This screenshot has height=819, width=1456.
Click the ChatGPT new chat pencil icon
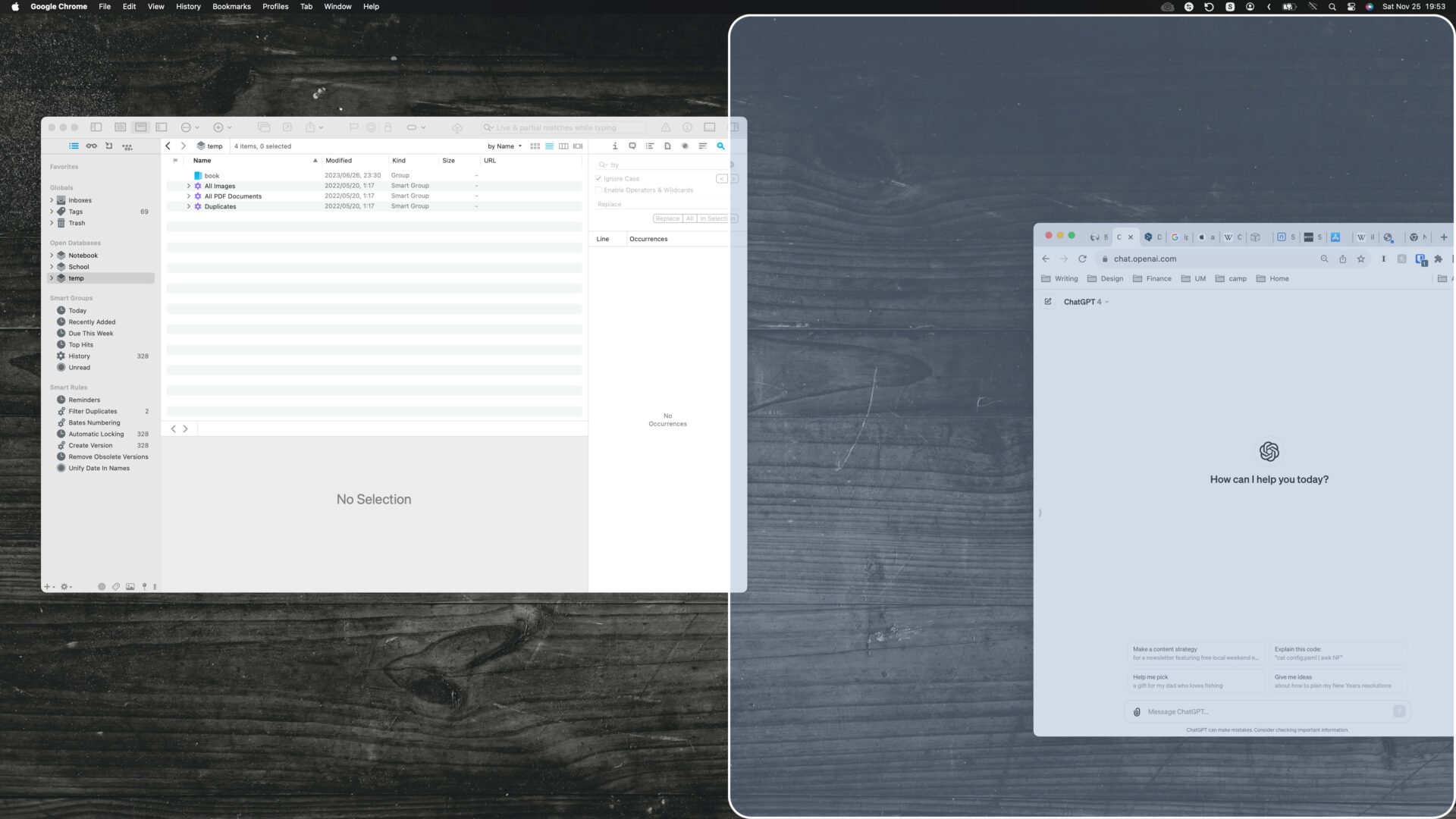(x=1048, y=302)
